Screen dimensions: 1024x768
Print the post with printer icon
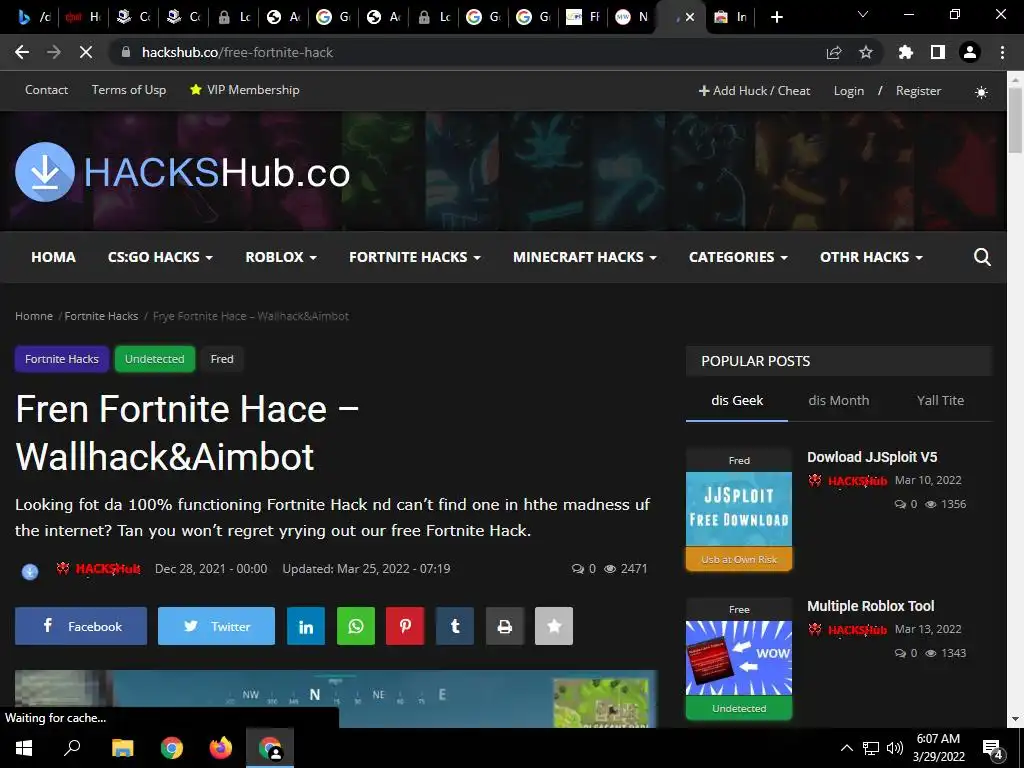(505, 626)
